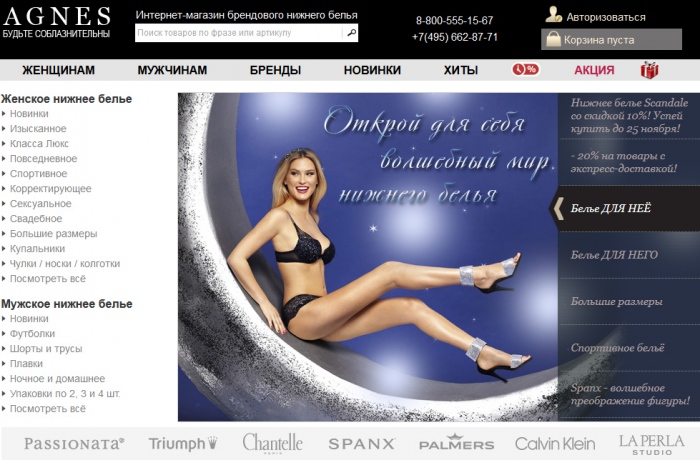Viewport: 700px width, 460px height.
Task: Open the SPANX brand logo
Action: 362,444
